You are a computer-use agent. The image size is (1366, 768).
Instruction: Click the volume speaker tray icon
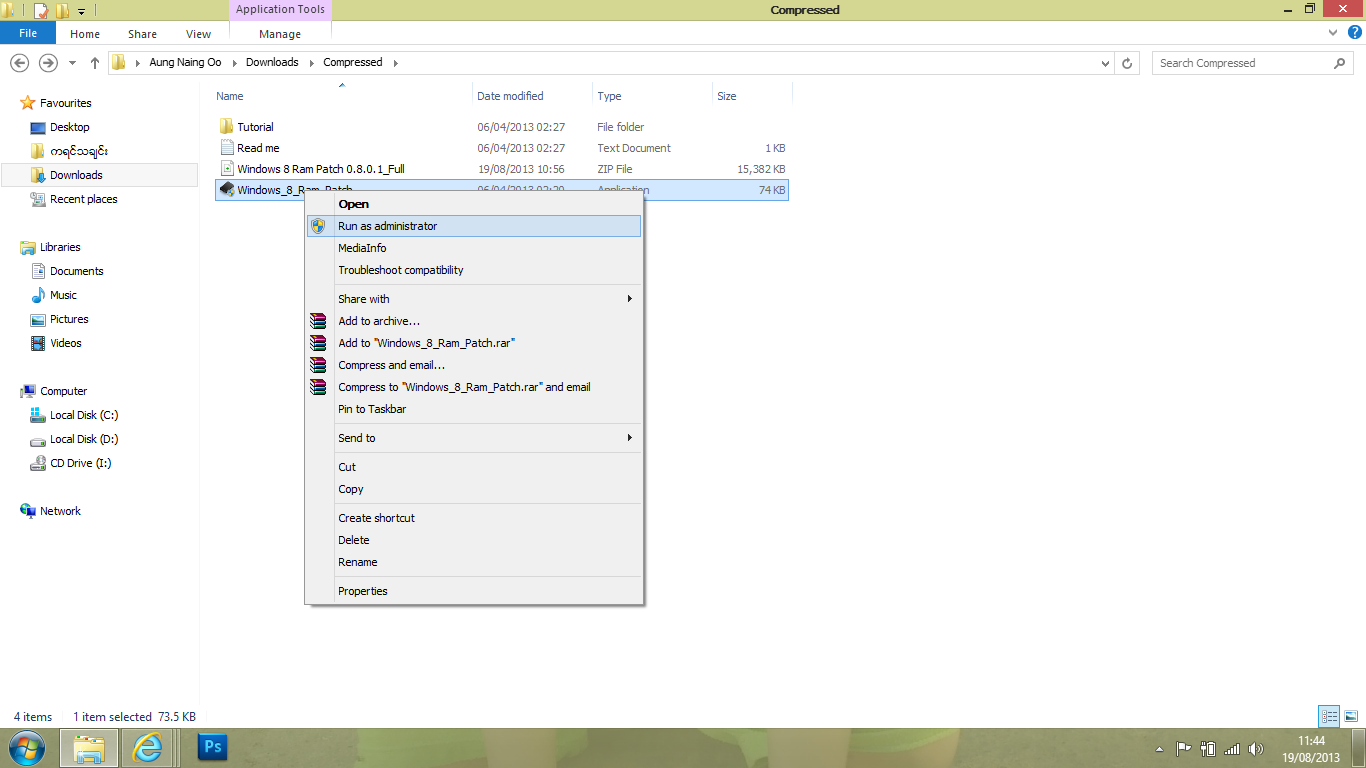1256,748
